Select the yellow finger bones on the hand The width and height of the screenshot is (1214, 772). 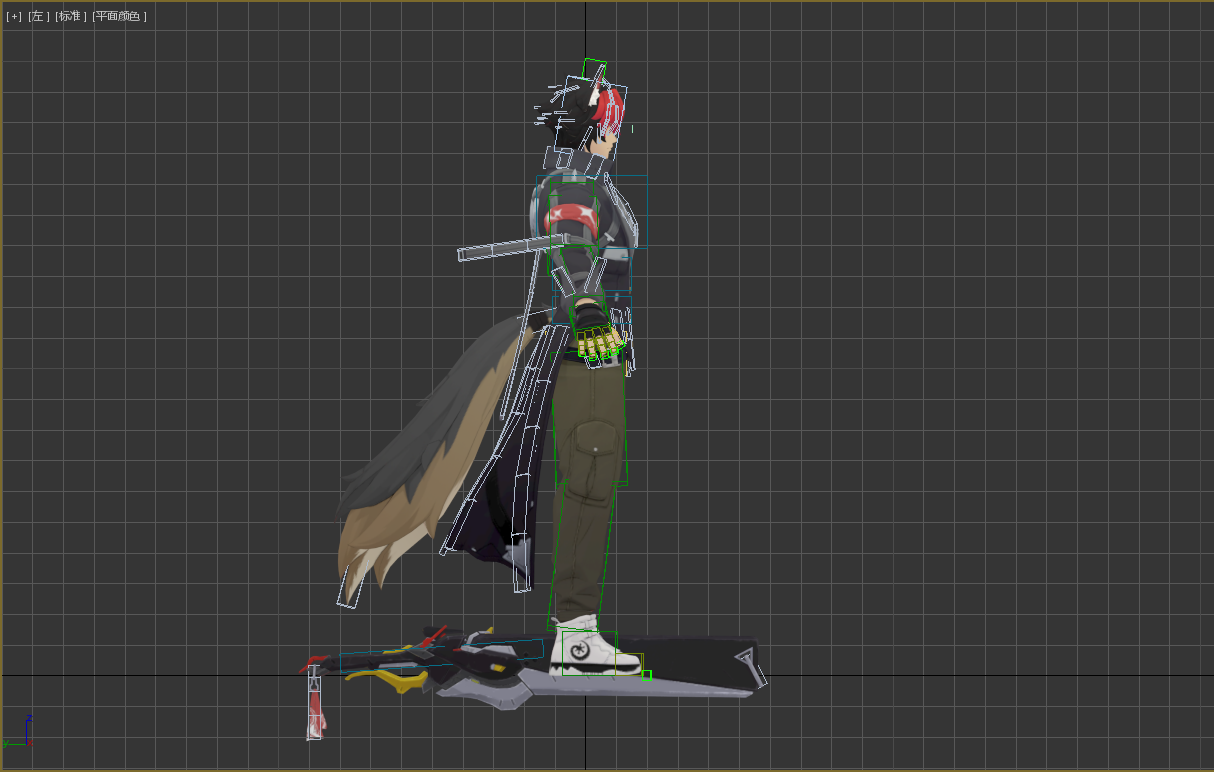tap(600, 345)
